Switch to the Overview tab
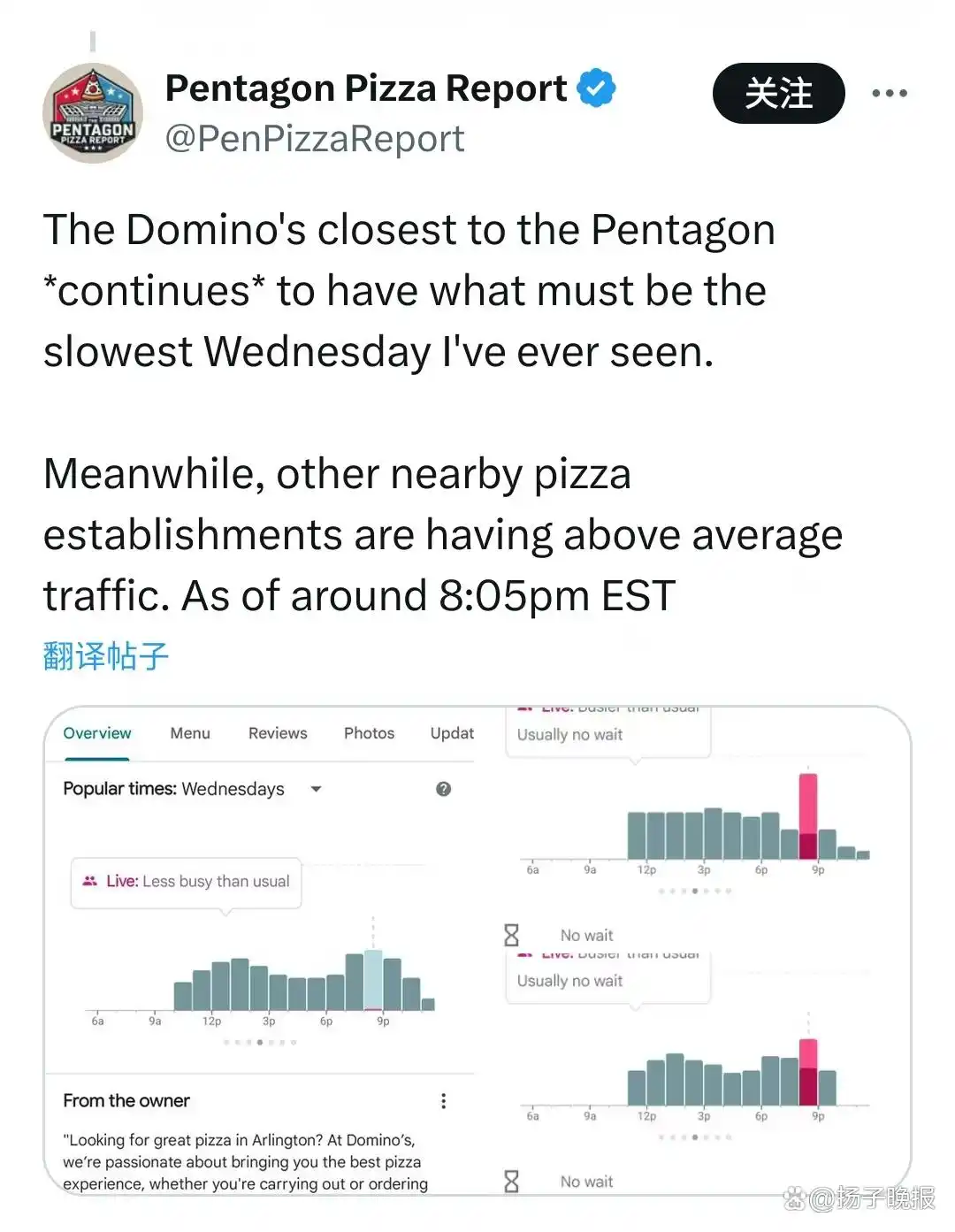 [x=97, y=733]
